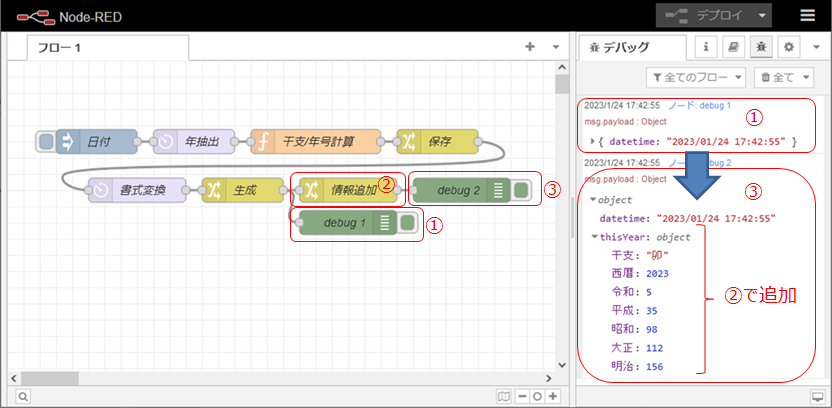832x408 pixels.
Task: Open the info sidebar tab icon
Action: tap(706, 47)
